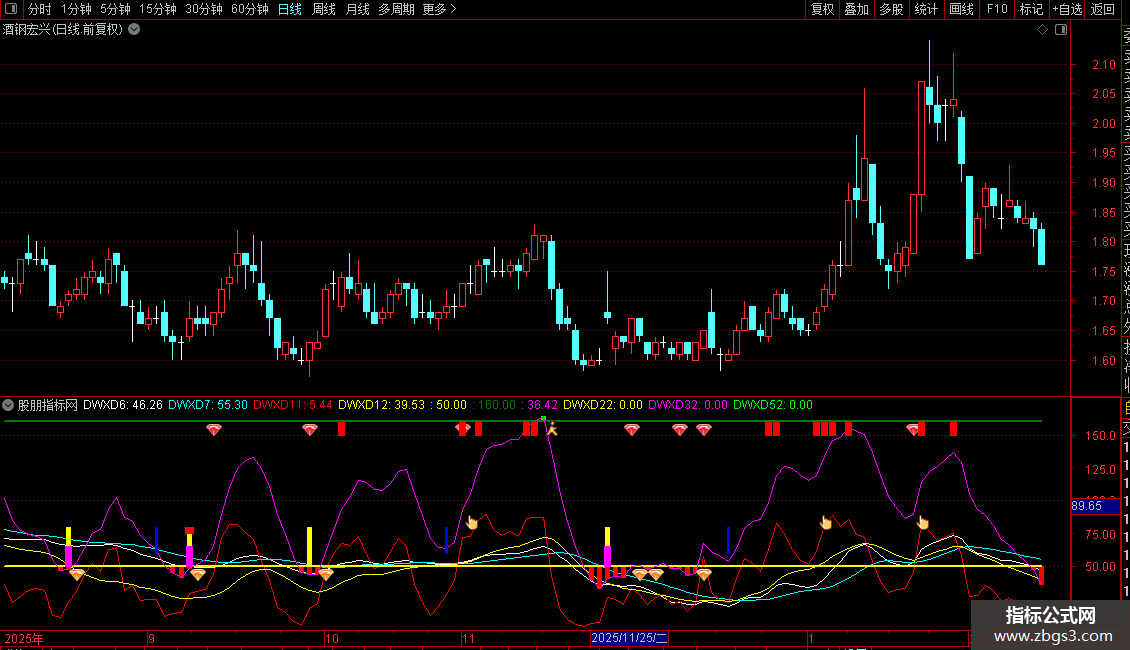Expand the 酒钢宏兴 chart title dropdown
The image size is (1130, 650).
(x=135, y=30)
